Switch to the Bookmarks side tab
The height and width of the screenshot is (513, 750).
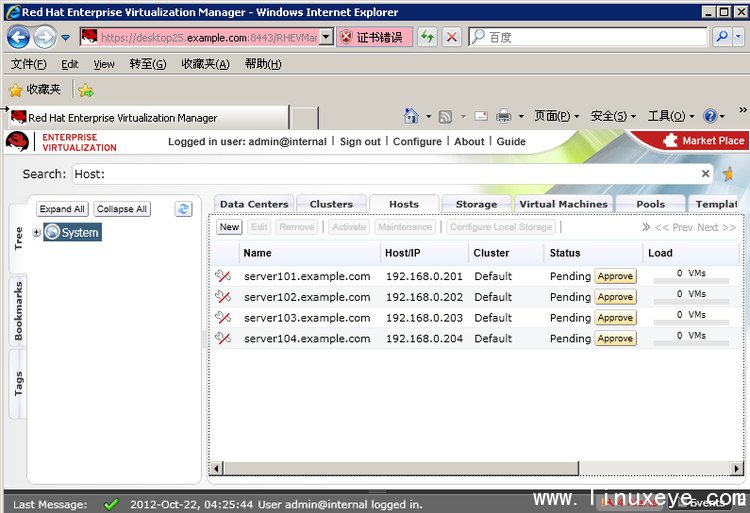click(x=18, y=311)
